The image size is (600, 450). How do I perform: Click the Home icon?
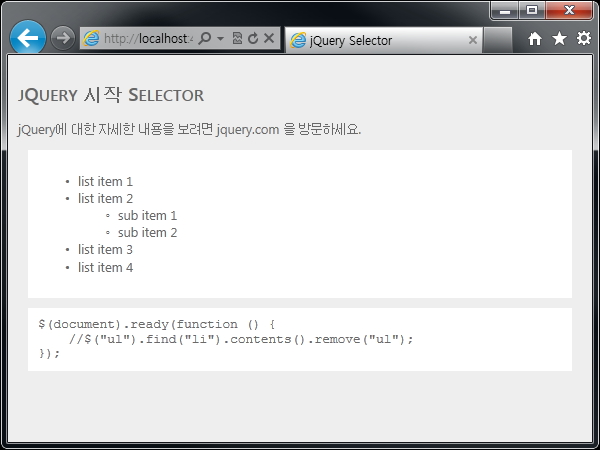tap(535, 39)
